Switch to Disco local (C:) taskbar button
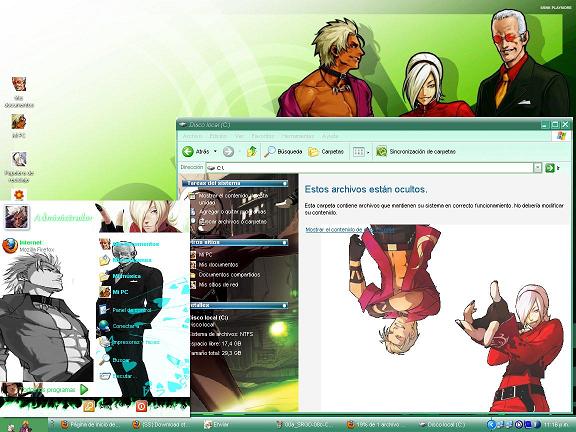The width and height of the screenshot is (576, 432). coord(449,425)
